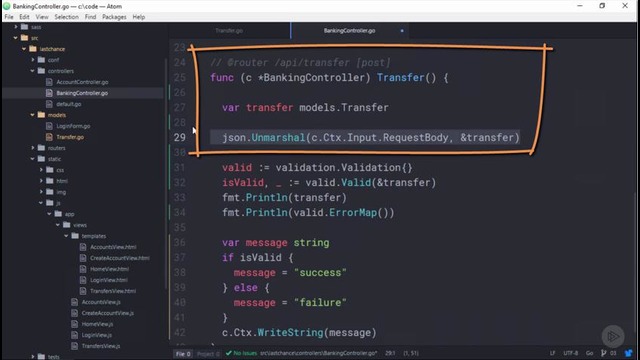This screenshot has height=360, width=640.
Task: Select the BankingController.go editor tab
Action: coord(349,31)
